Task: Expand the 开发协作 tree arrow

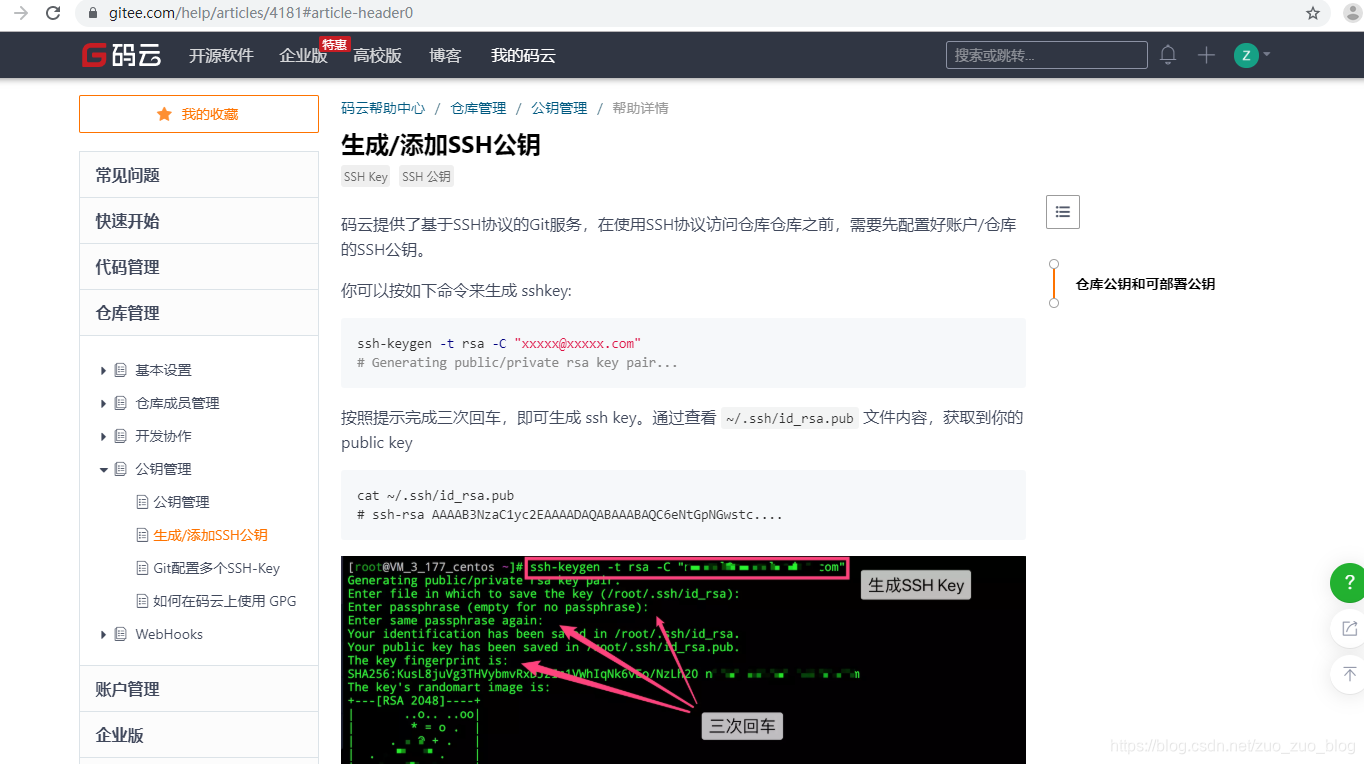Action: (103, 436)
